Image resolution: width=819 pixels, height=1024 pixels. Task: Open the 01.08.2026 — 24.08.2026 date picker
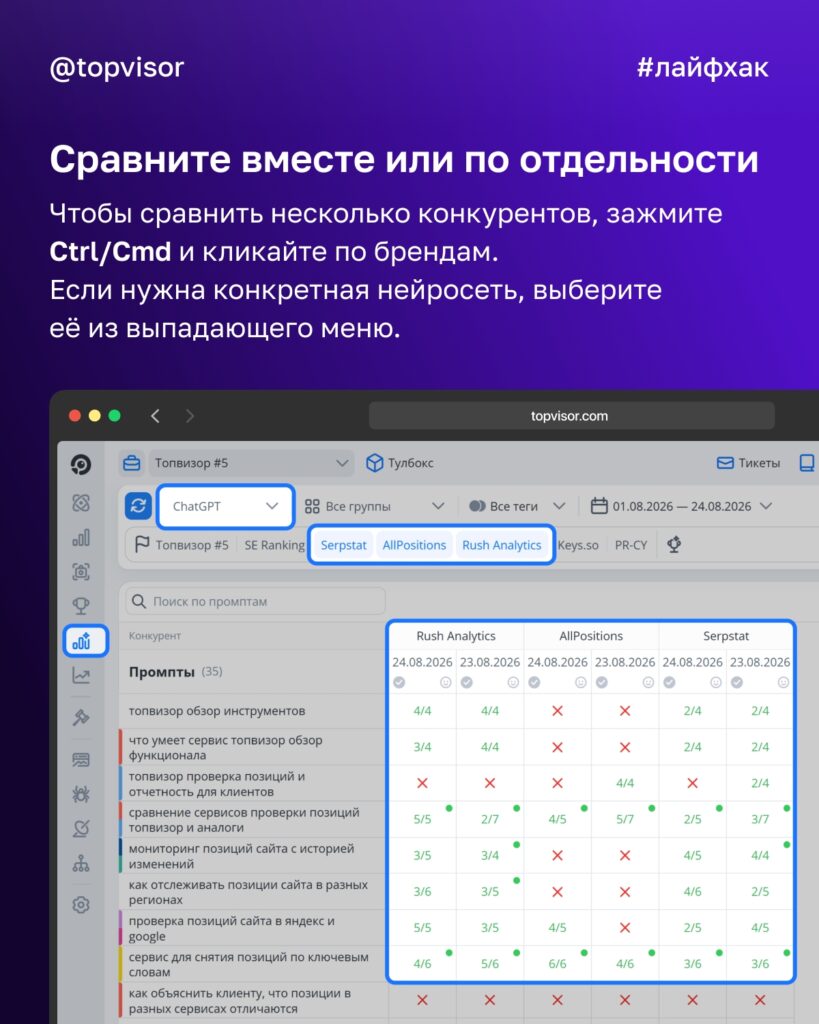682,506
